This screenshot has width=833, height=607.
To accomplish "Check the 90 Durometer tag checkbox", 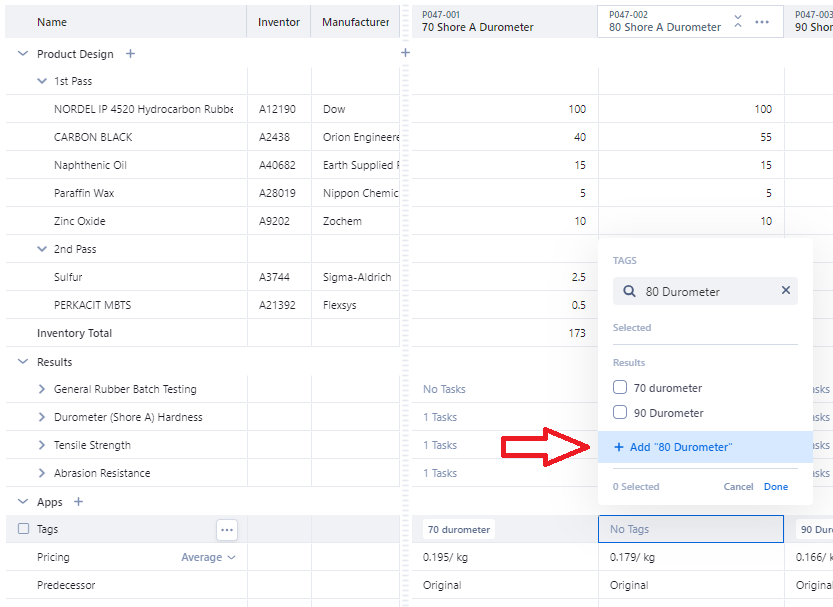I will [620, 413].
